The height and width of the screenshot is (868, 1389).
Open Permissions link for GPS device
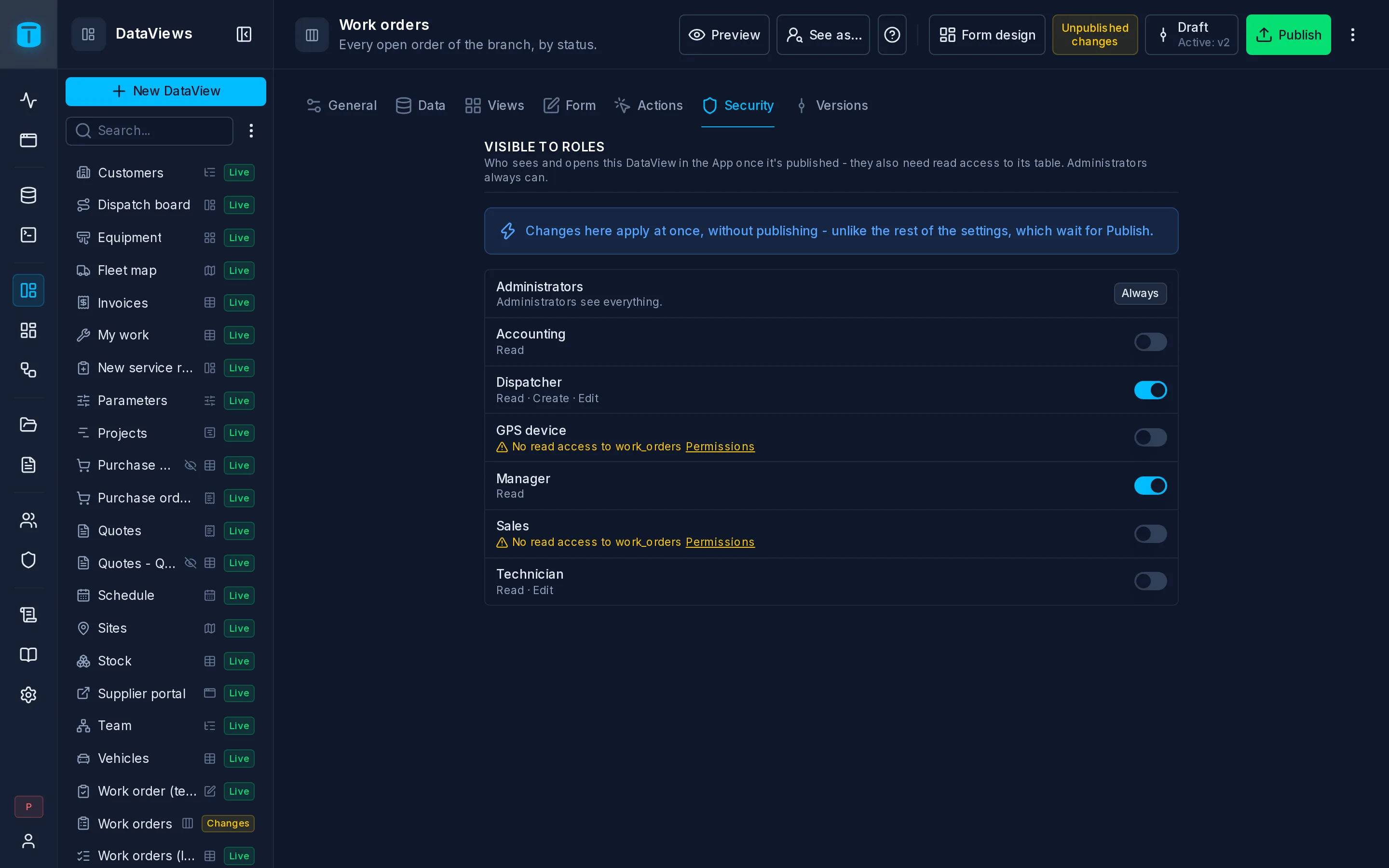(x=720, y=447)
